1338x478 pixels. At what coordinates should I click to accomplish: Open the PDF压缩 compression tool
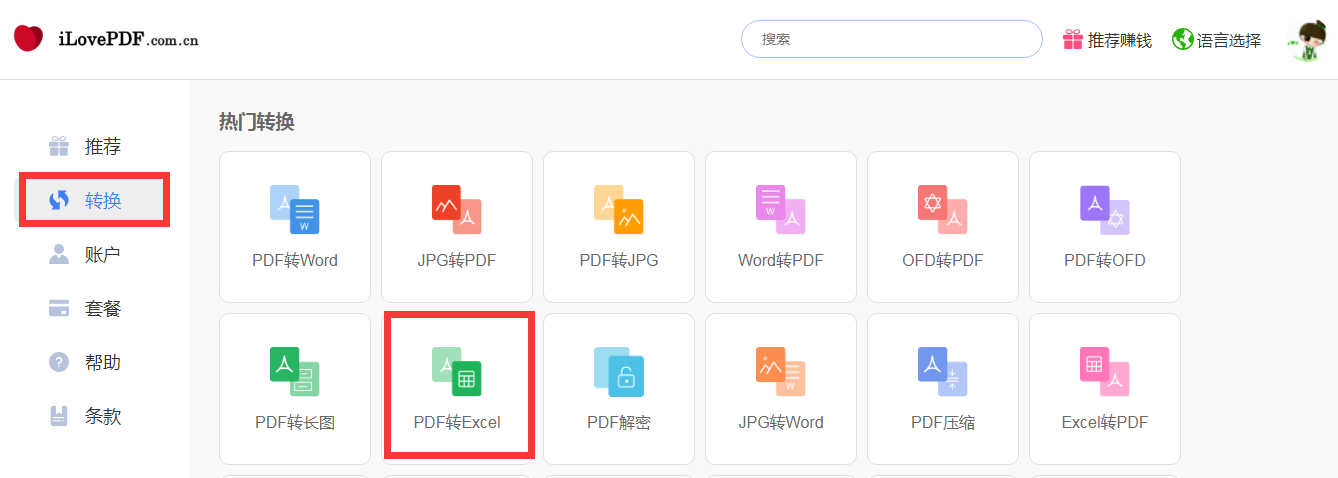943,388
